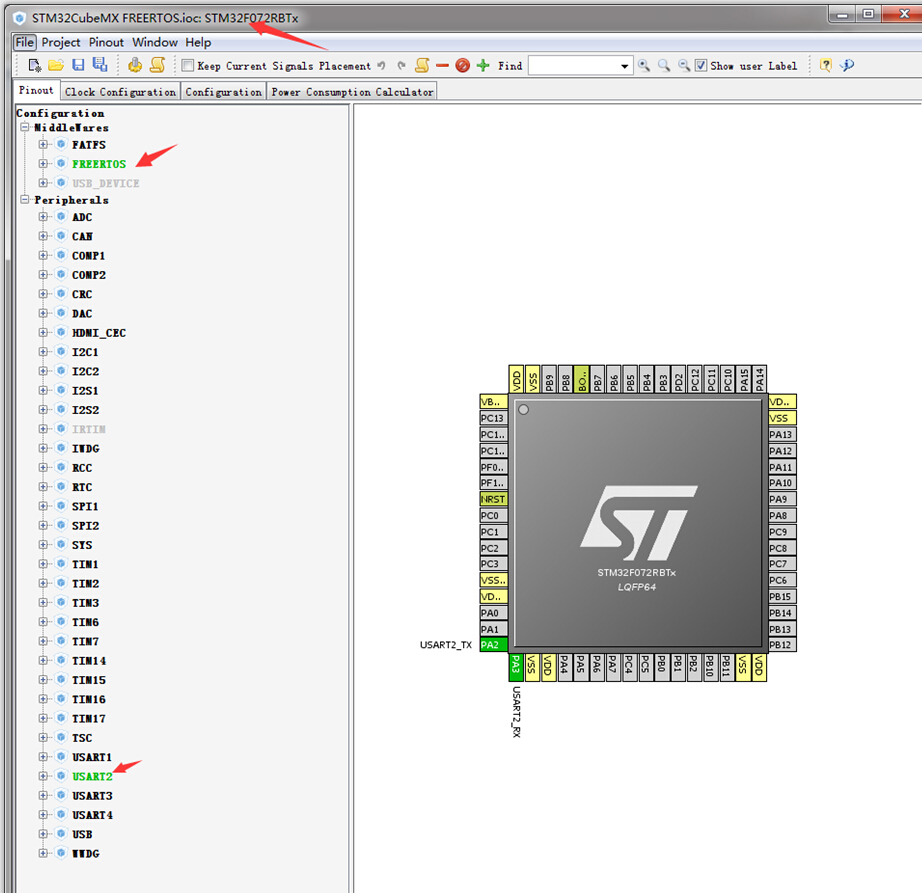The image size is (922, 893).
Task: Expand the USART2 tree node
Action: point(43,776)
